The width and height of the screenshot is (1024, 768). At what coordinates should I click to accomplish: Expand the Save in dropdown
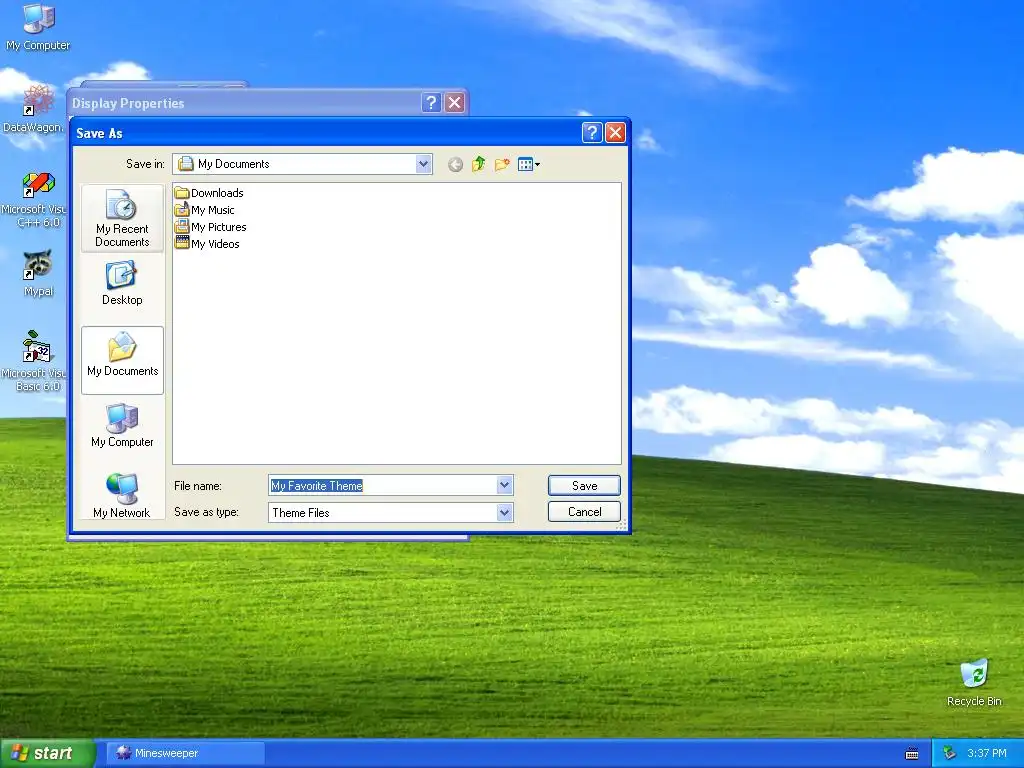(423, 164)
